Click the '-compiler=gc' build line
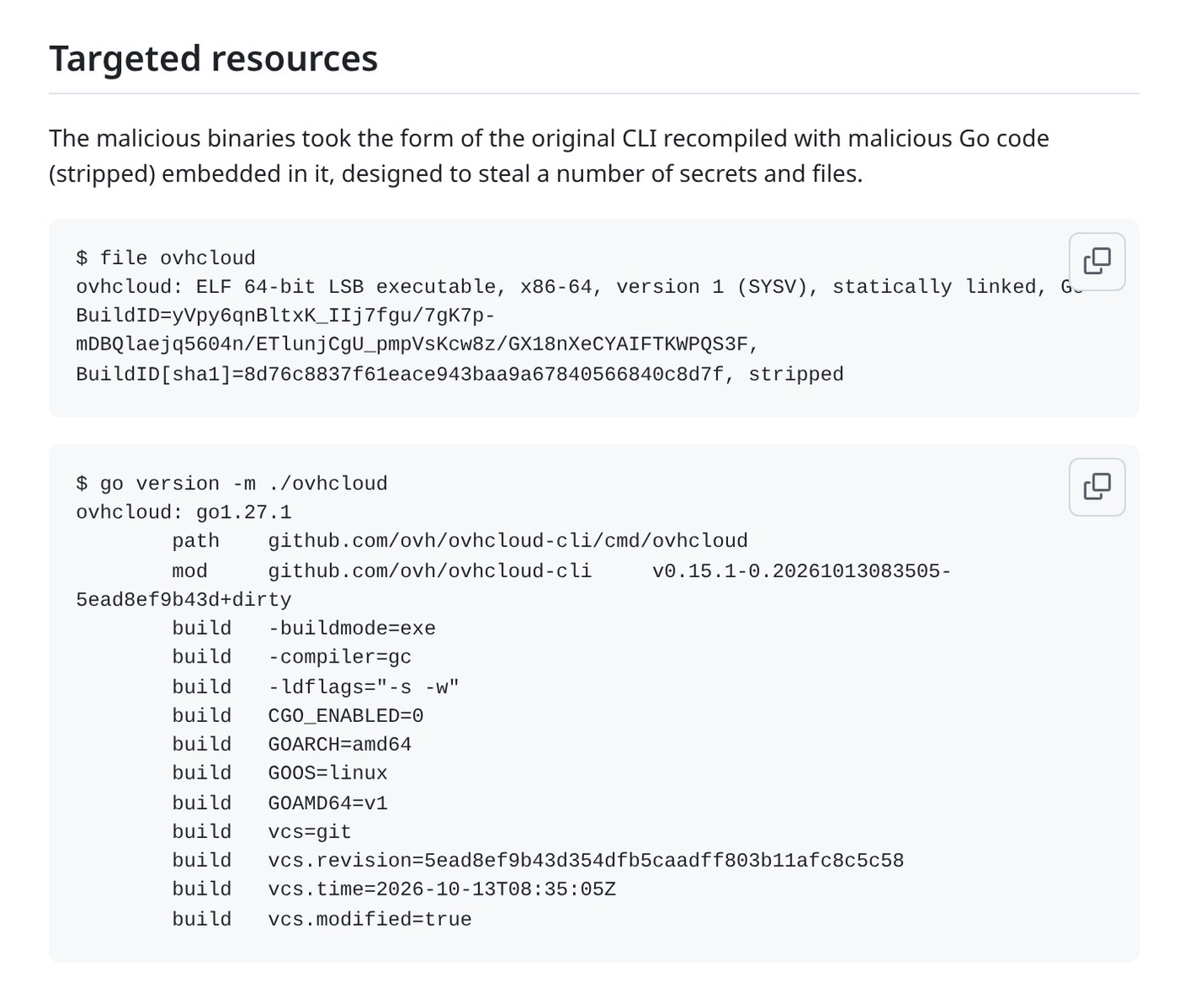 click(292, 657)
